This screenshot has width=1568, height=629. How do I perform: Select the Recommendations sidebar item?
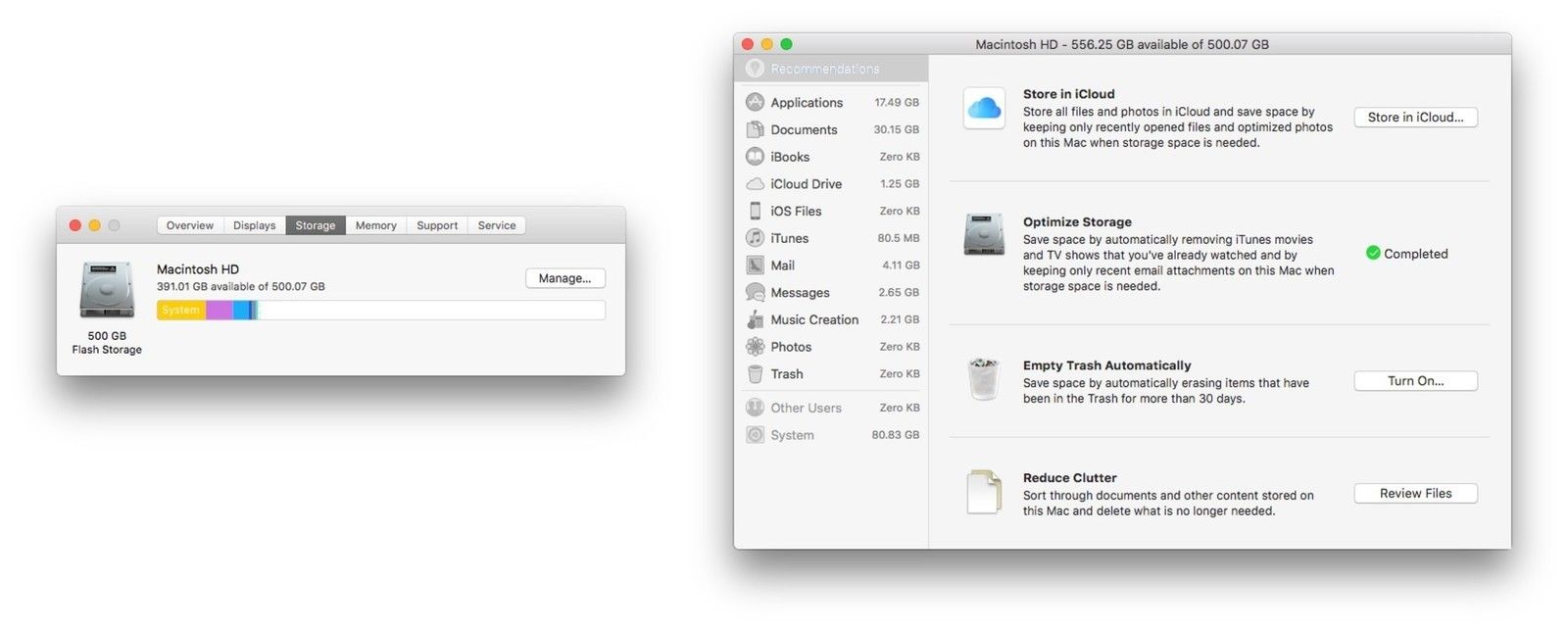(x=824, y=69)
